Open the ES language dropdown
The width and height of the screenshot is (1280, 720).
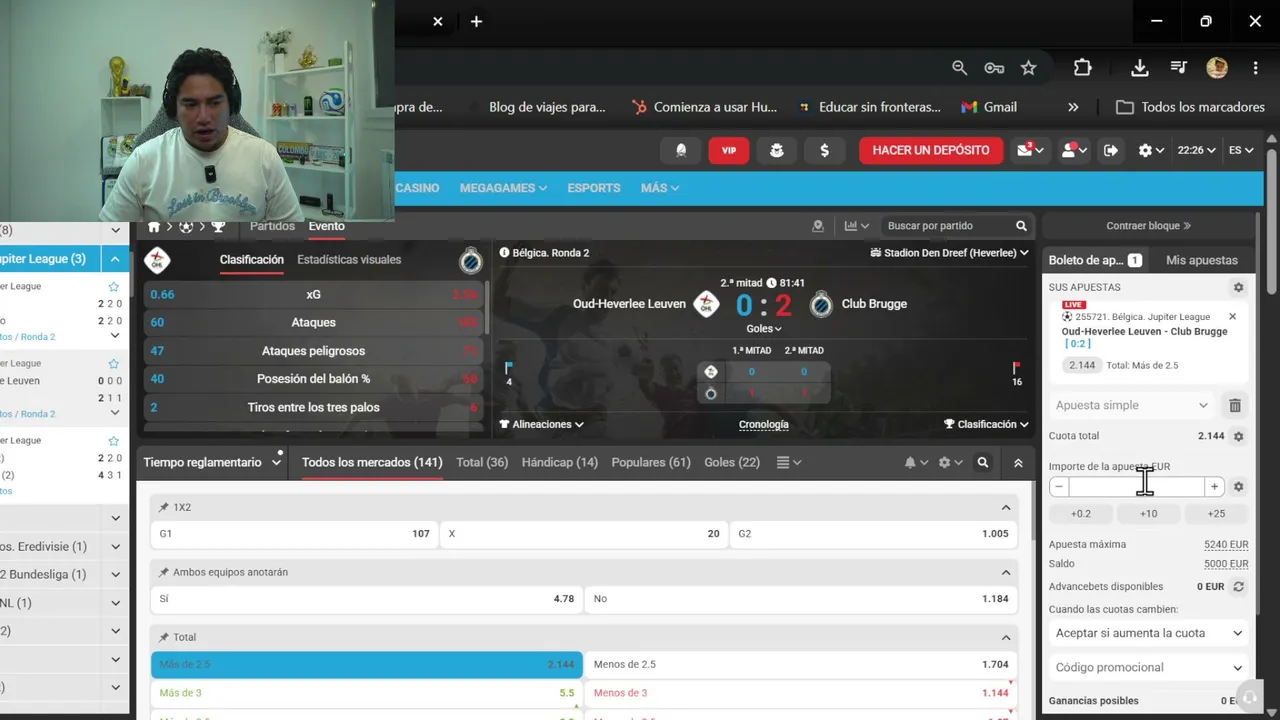[1241, 150]
